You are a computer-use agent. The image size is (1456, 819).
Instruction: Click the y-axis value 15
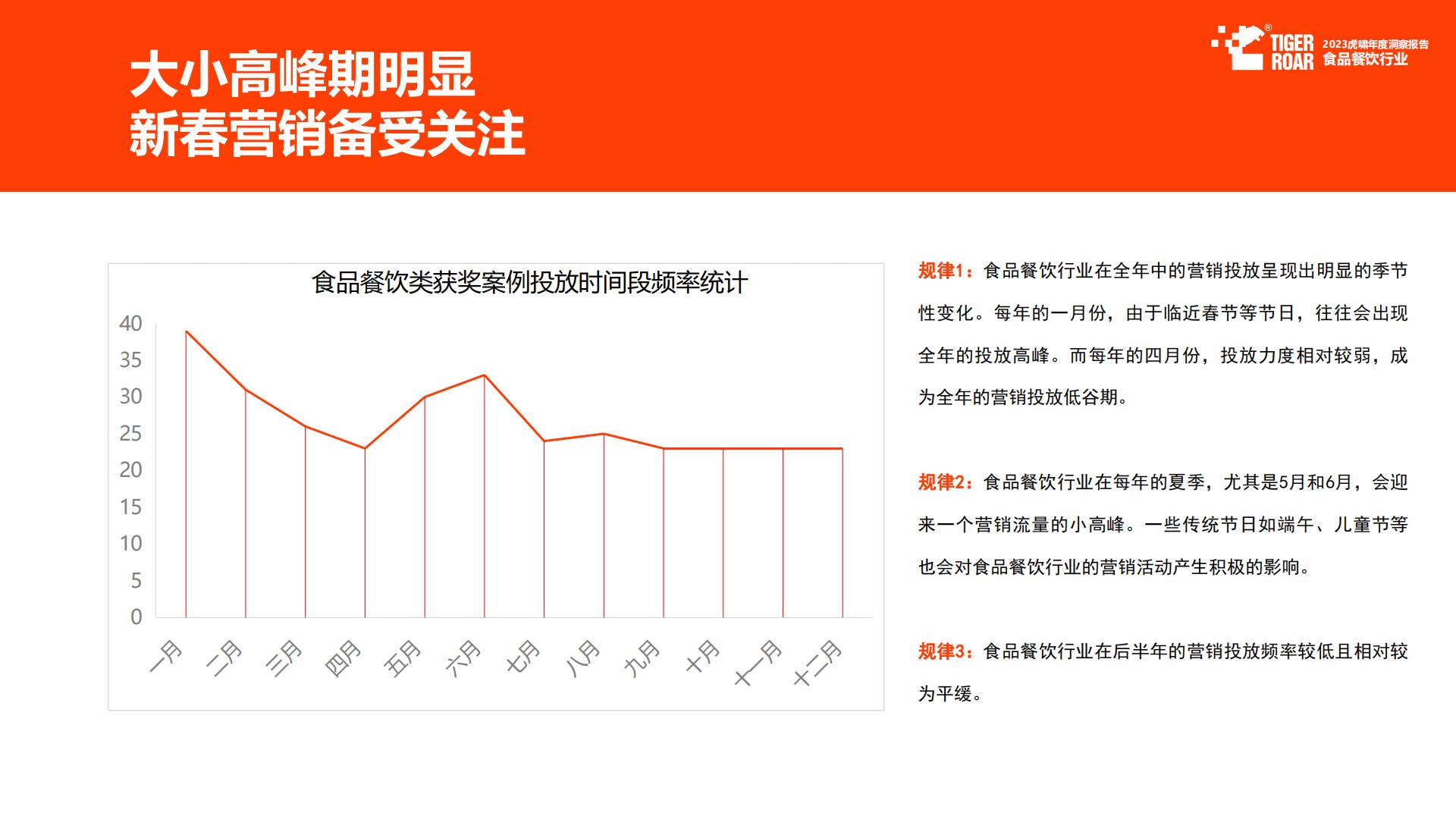[130, 507]
